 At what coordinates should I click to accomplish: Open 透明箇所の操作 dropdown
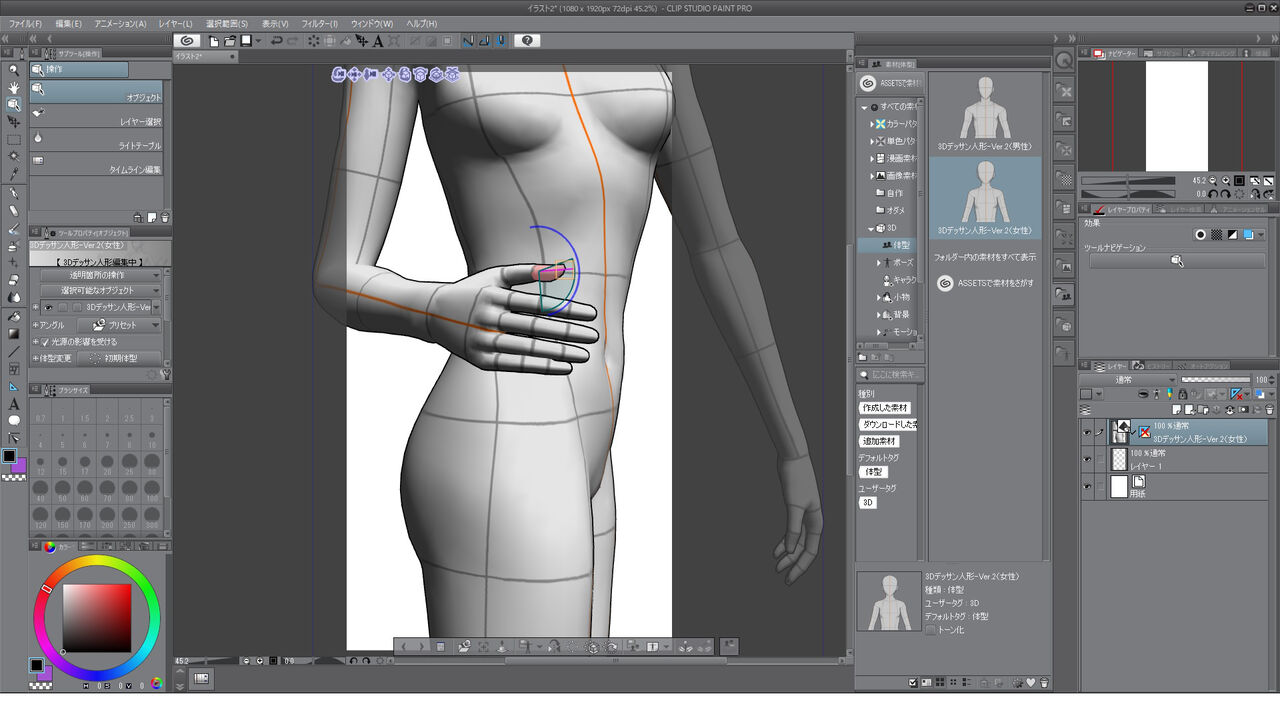(101, 275)
